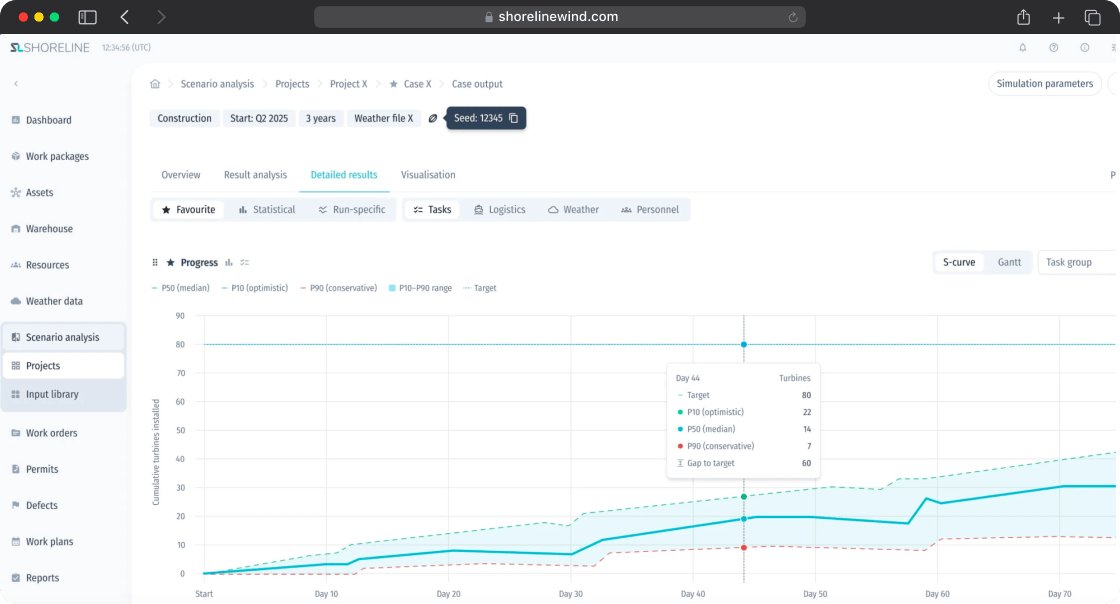
Task: Open the Task group dropdown
Action: pos(1079,263)
